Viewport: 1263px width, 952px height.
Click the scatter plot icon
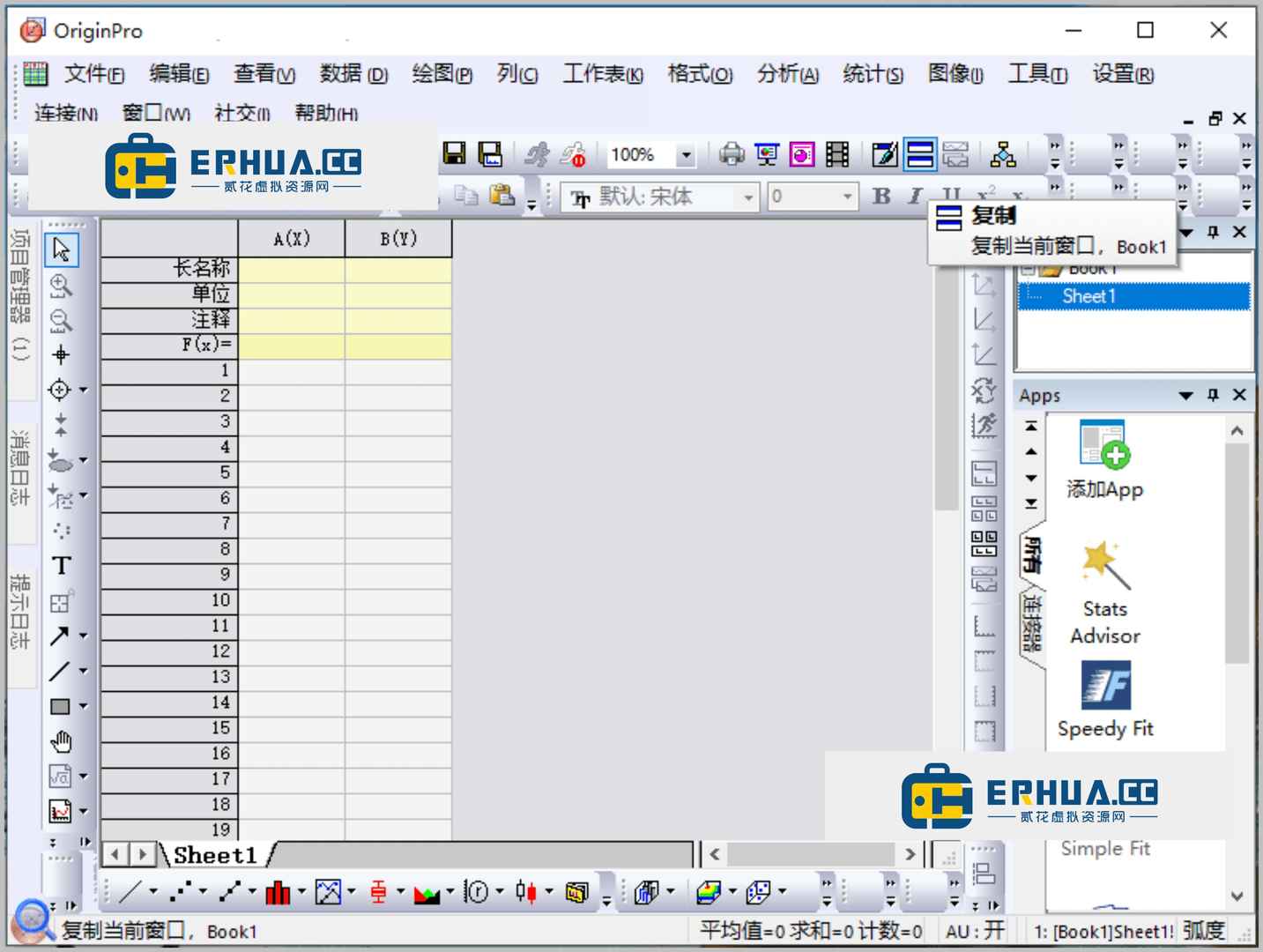pyautogui.click(x=181, y=893)
